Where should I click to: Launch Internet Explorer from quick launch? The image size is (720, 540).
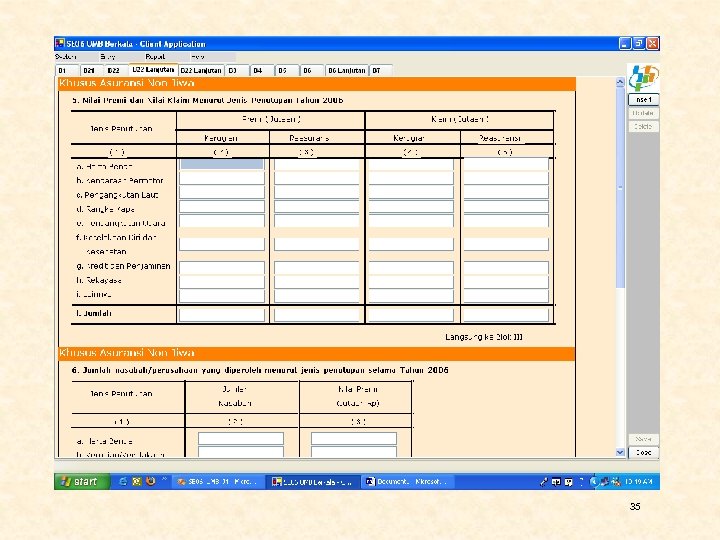pyautogui.click(x=123, y=481)
